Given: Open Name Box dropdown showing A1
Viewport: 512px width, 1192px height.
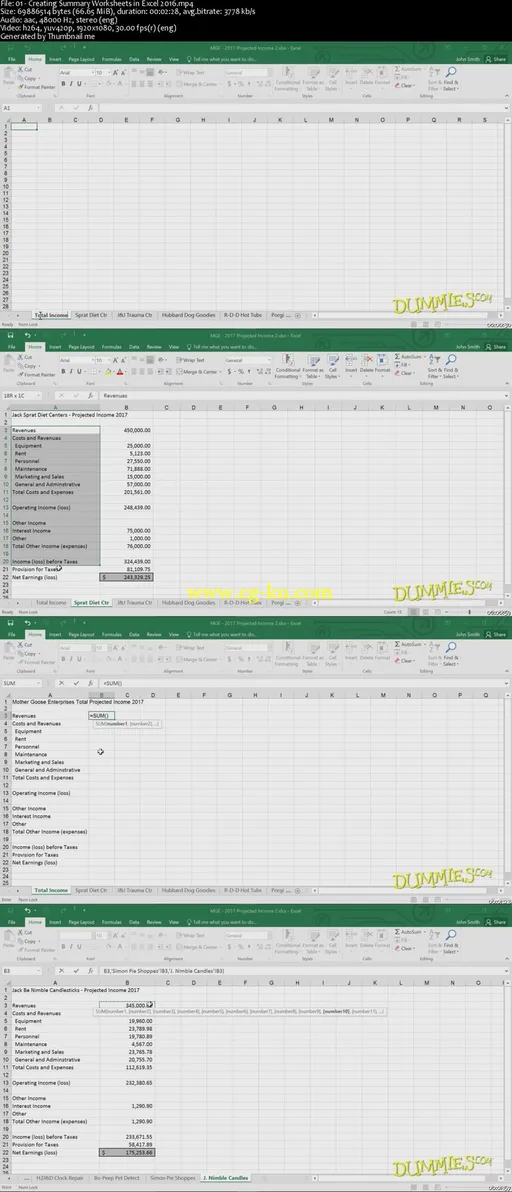Looking at the screenshot, I should click(39, 109).
